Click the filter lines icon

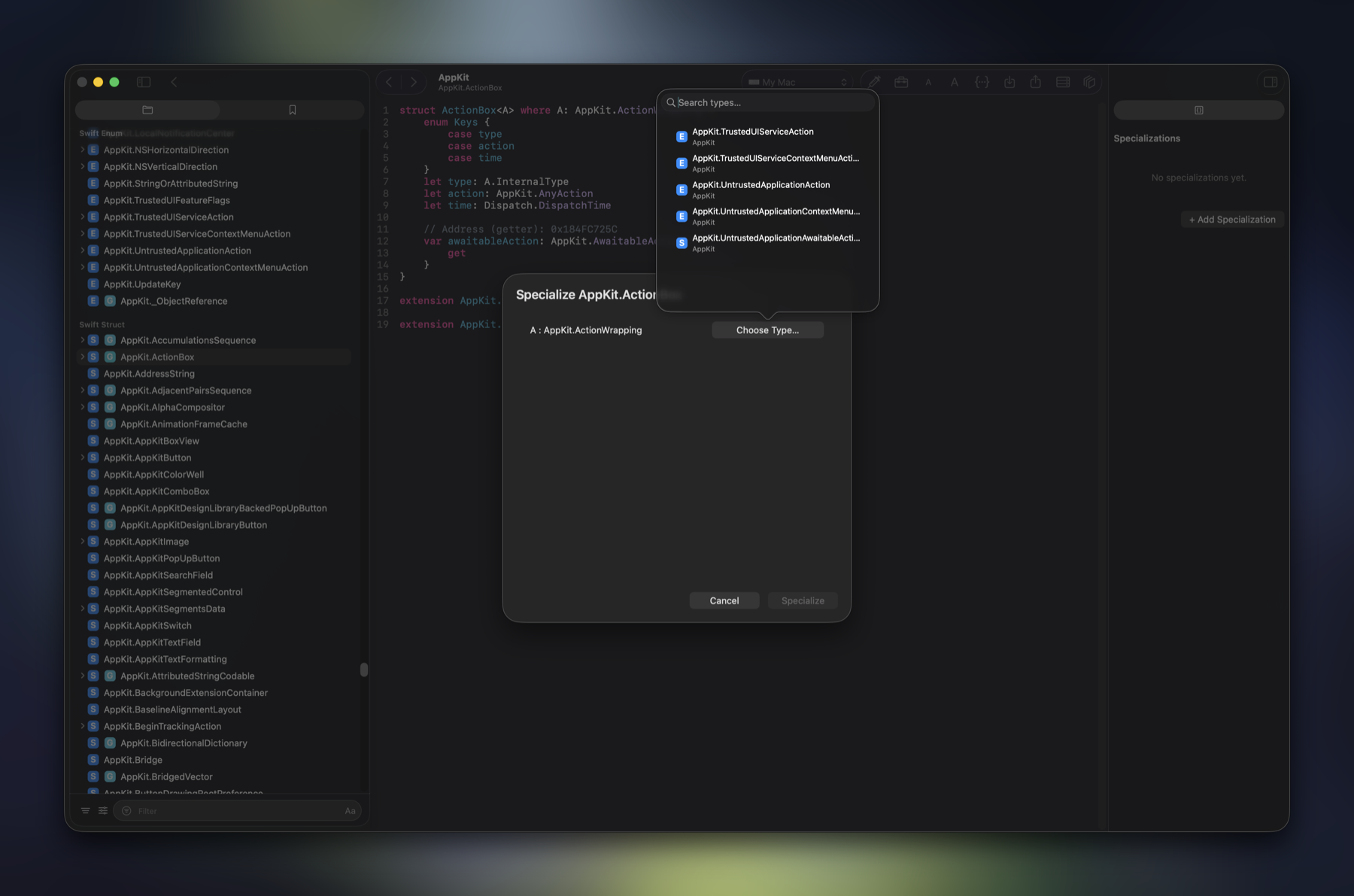[x=85, y=811]
